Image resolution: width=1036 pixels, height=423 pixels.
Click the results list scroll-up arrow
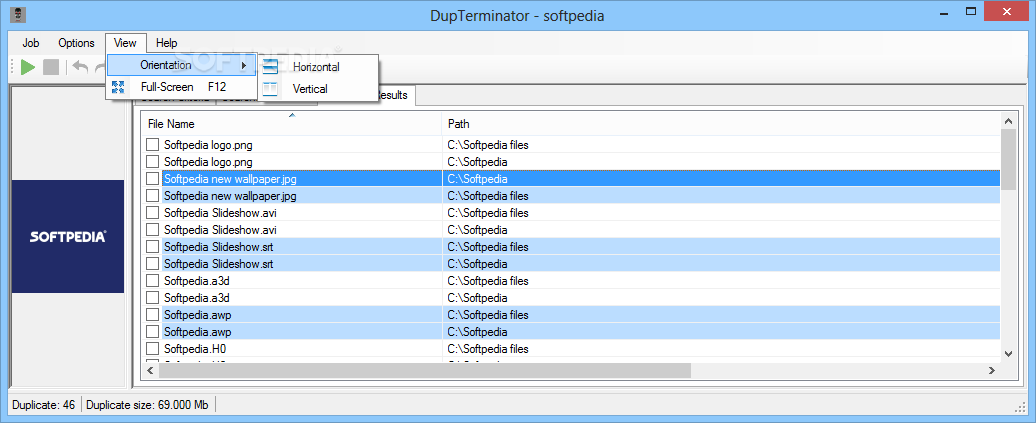point(1008,121)
